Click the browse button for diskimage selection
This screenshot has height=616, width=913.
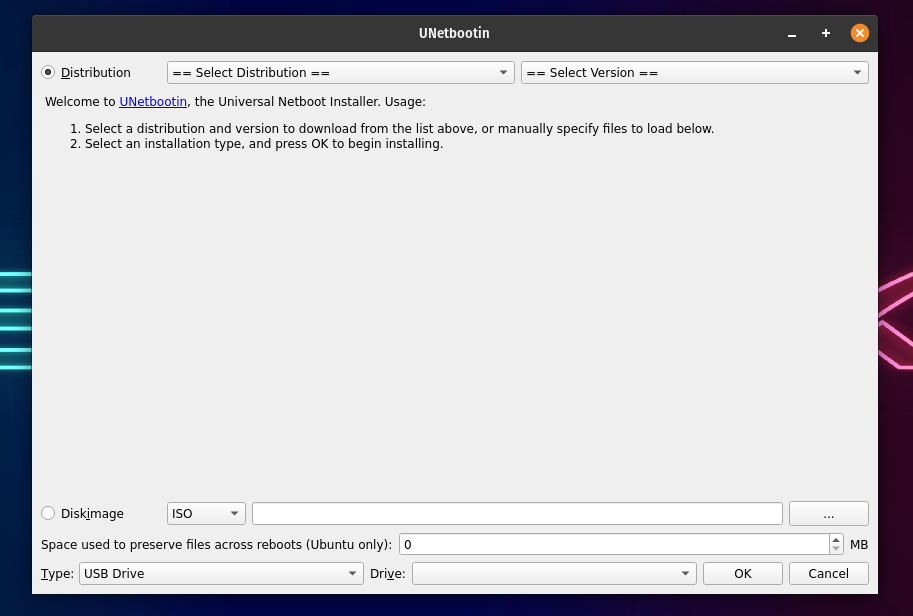pos(828,513)
